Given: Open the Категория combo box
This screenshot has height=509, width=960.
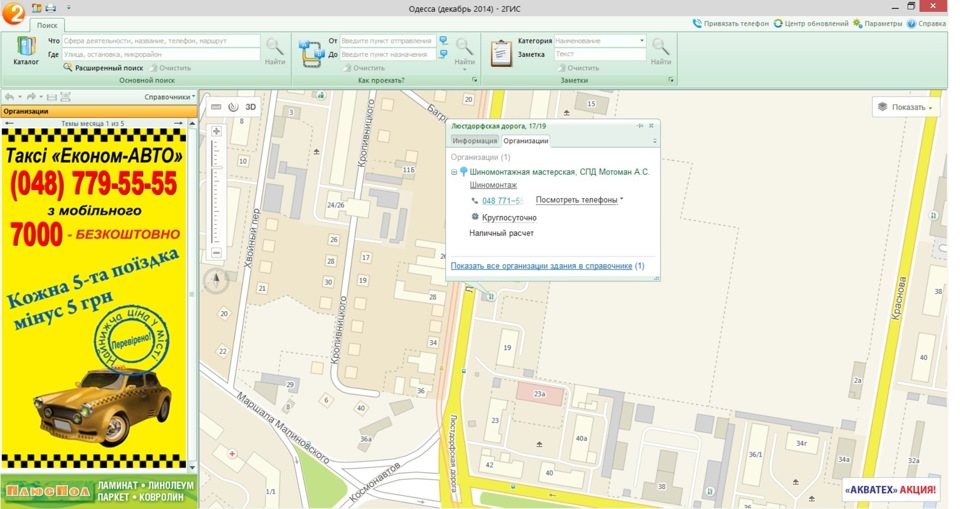Looking at the screenshot, I should pyautogui.click(x=600, y=40).
